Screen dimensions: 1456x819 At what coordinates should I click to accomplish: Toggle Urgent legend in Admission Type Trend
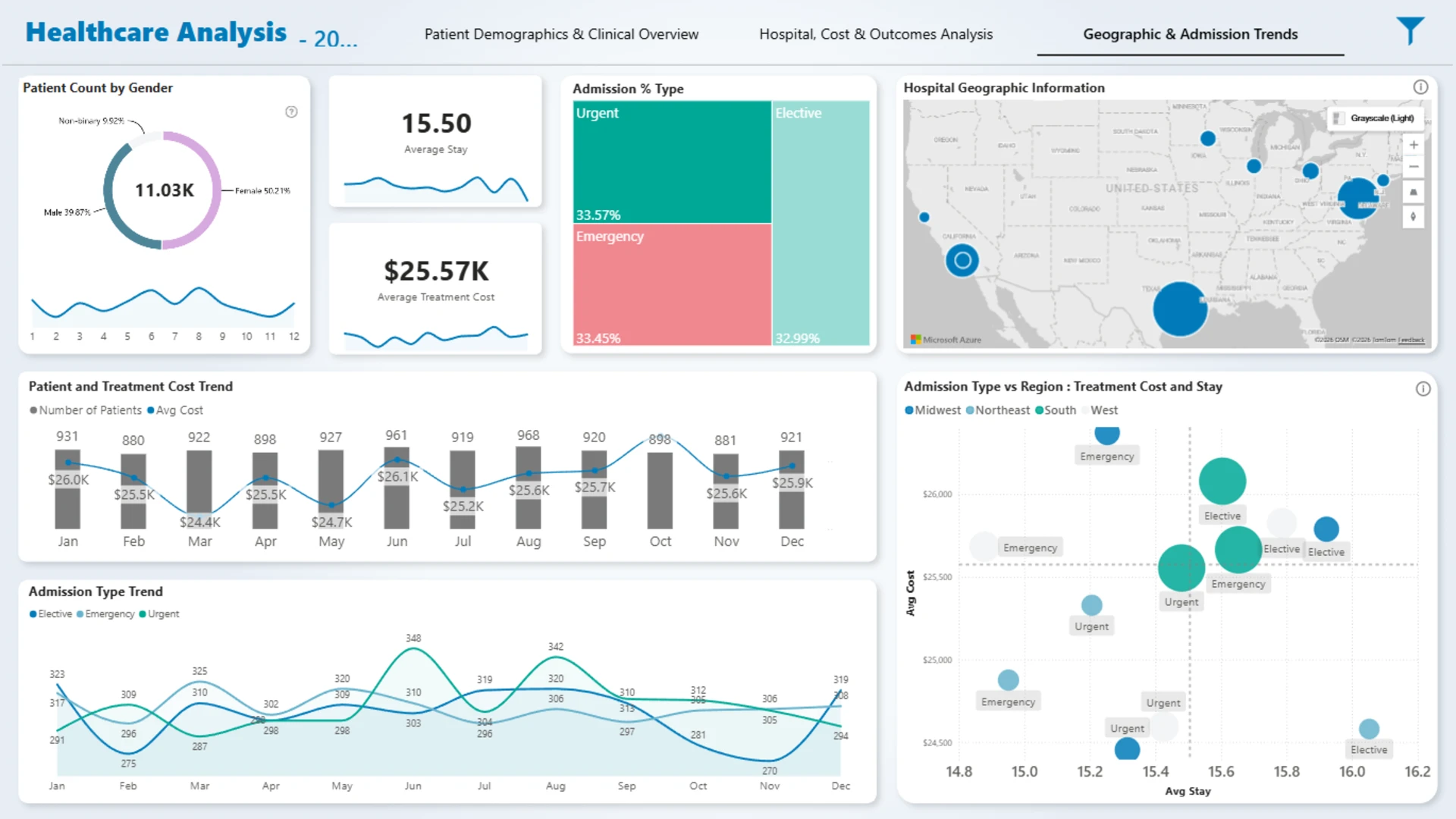pos(159,614)
